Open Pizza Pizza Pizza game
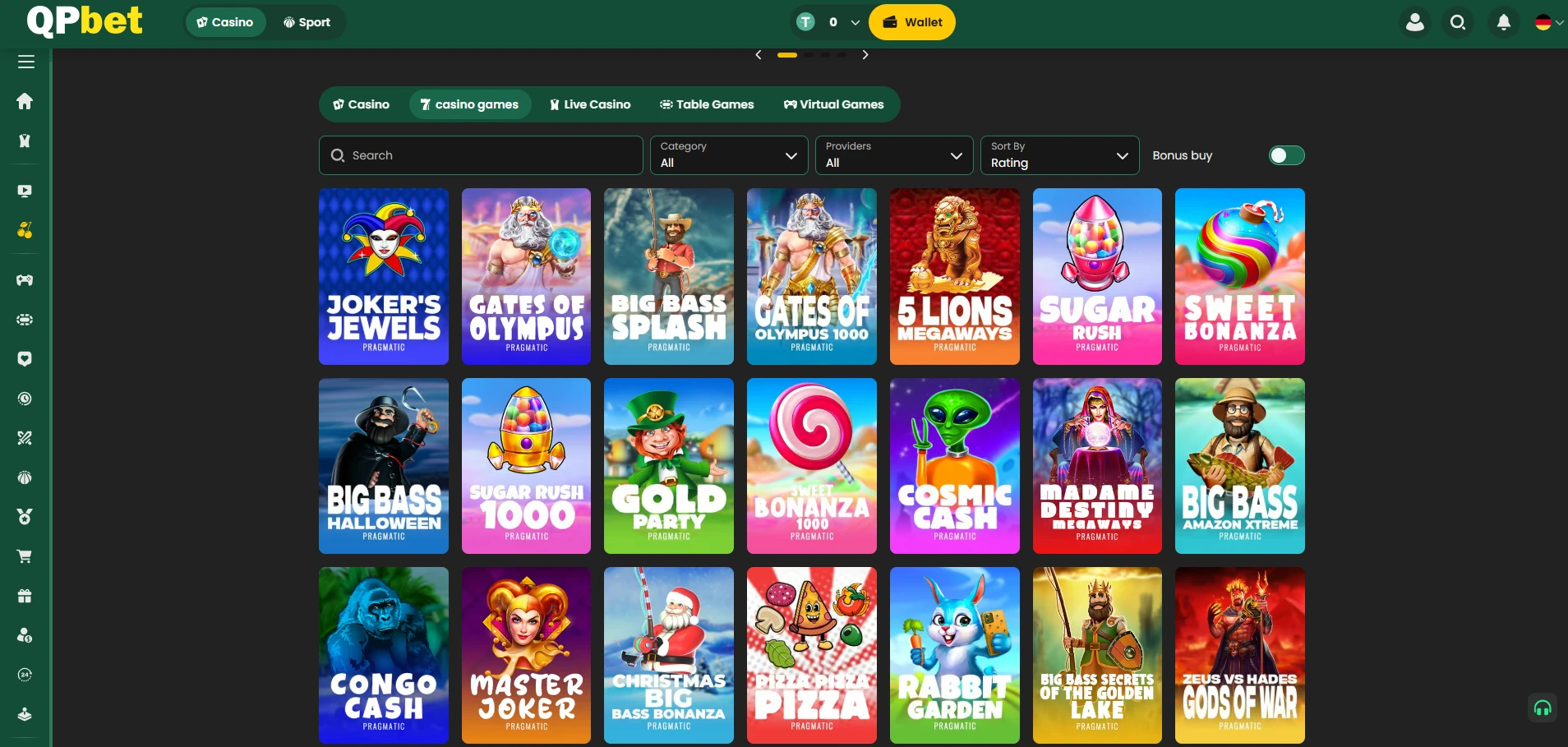Image resolution: width=1568 pixels, height=747 pixels. [x=812, y=655]
